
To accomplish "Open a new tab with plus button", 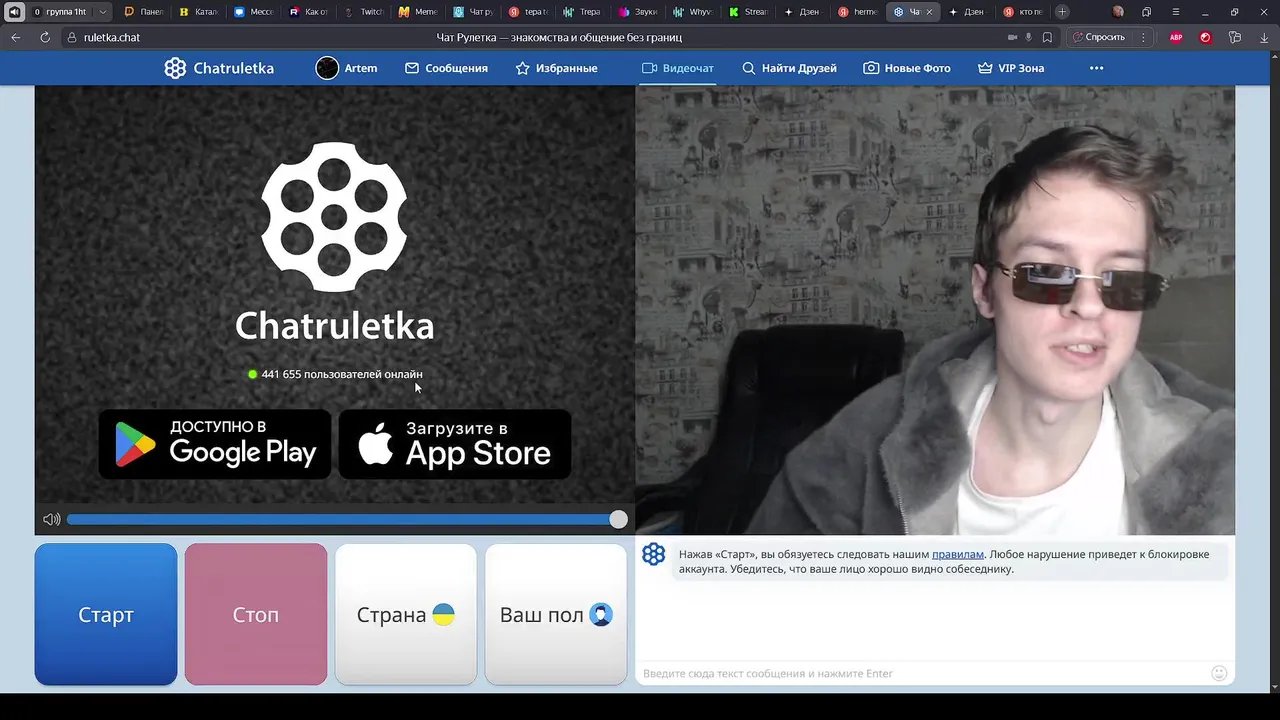I will point(1062,12).
